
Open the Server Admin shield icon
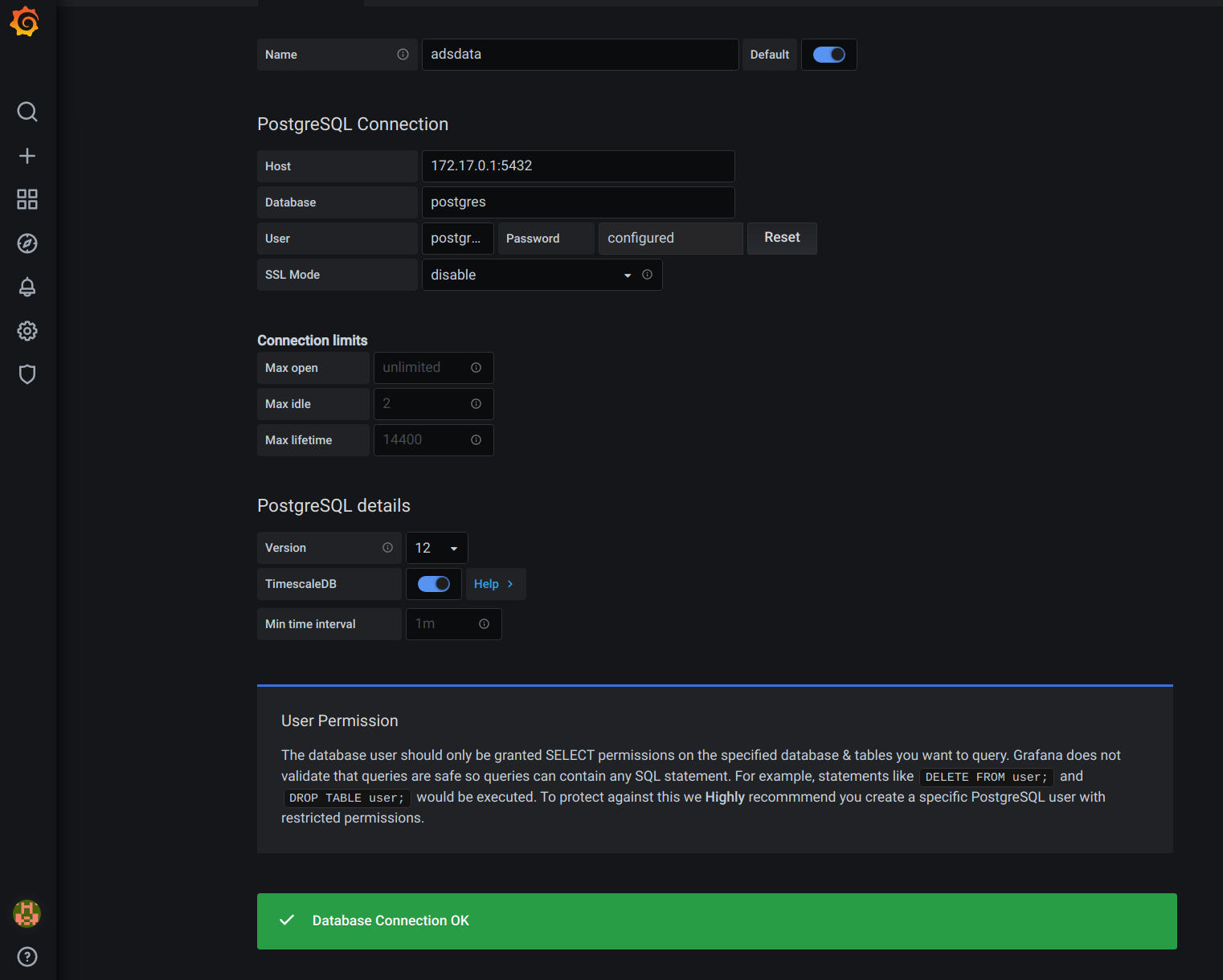tap(27, 374)
